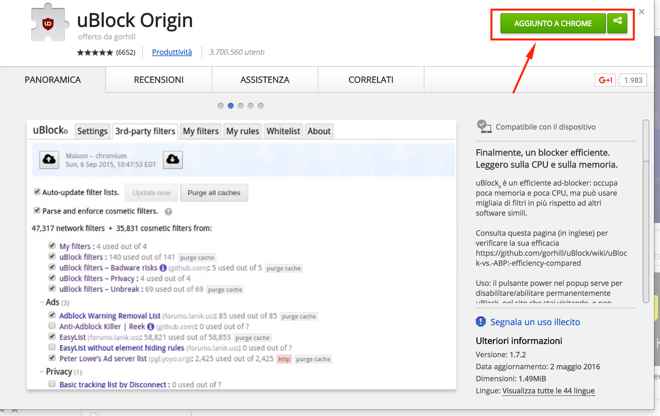This screenshot has height=416, width=660.
Task: Click the help icon next to cosmetic filters
Action: pyautogui.click(x=168, y=211)
